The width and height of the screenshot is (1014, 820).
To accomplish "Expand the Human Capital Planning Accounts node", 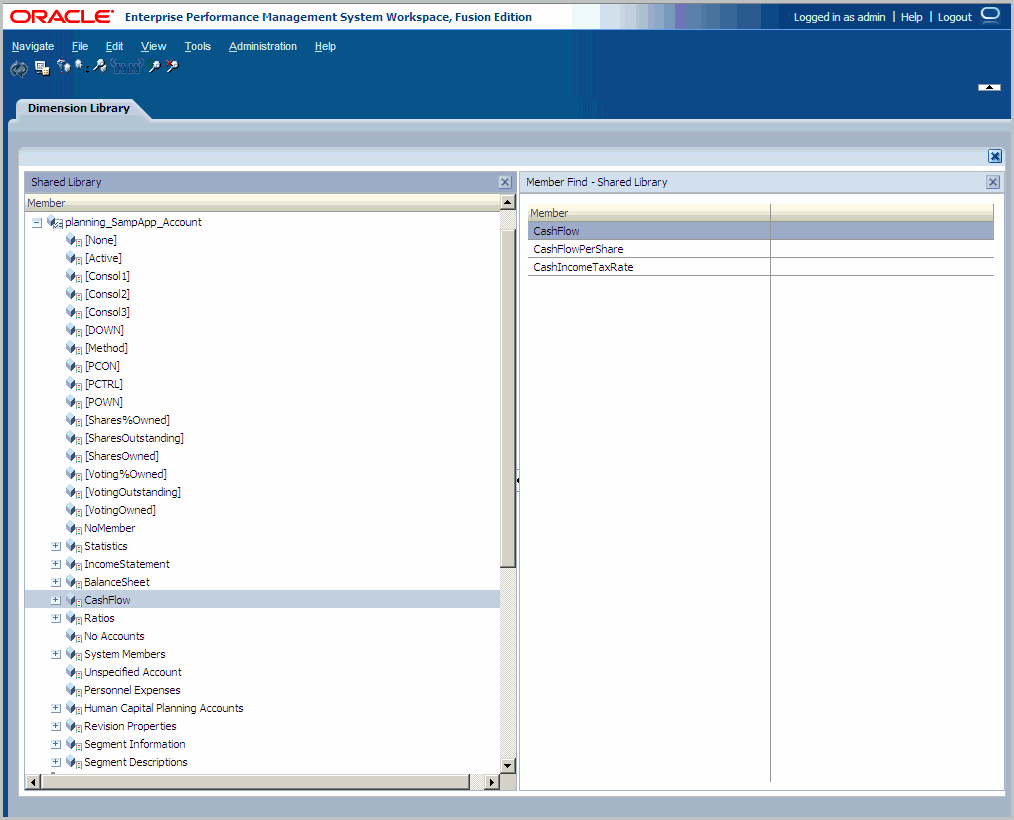I will point(56,708).
